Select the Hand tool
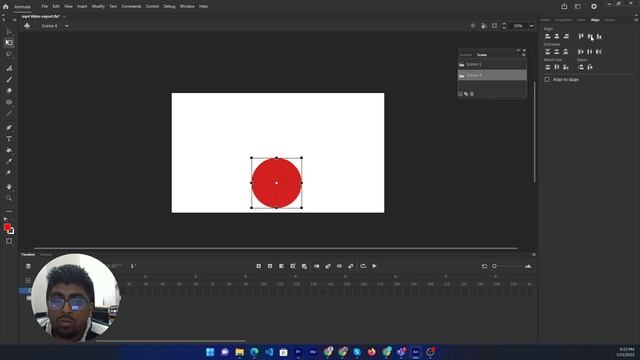Viewport: 640px width, 360px height. pyautogui.click(x=9, y=187)
